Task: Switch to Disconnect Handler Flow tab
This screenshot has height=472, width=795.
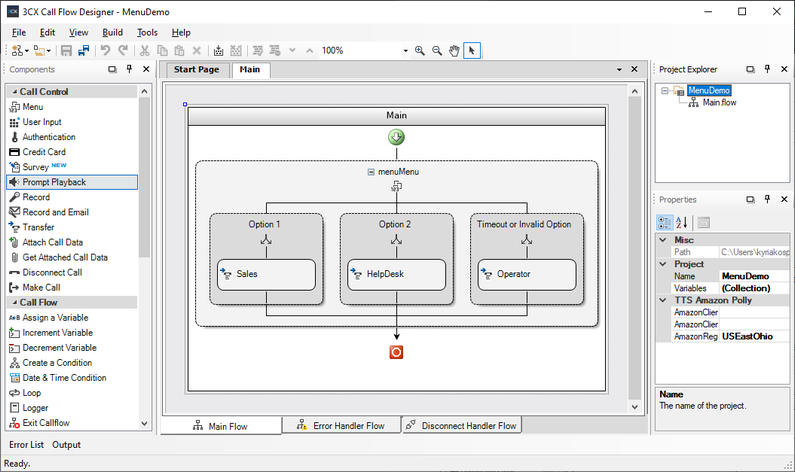Action: coord(462,426)
